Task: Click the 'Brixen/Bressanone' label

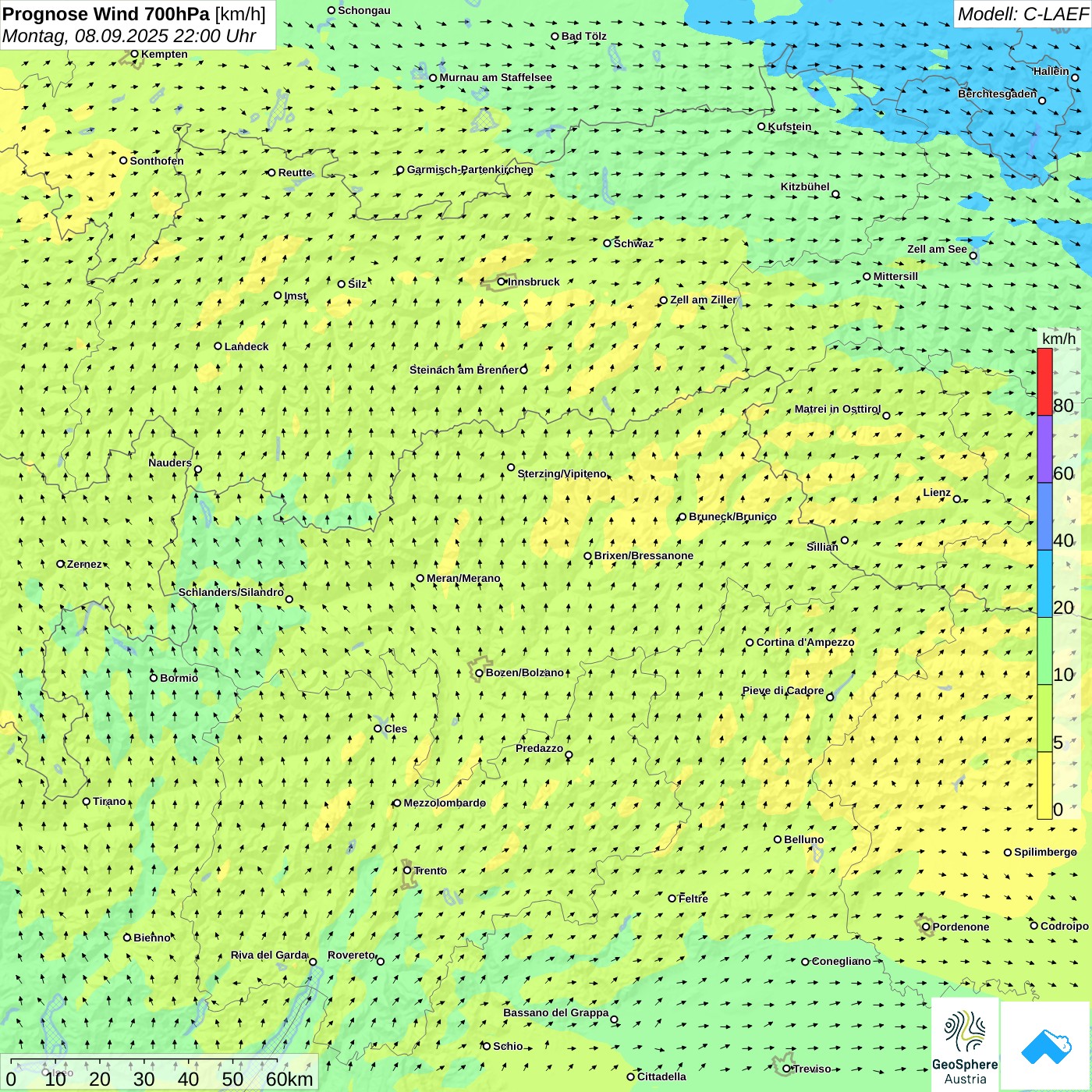Action: [643, 555]
